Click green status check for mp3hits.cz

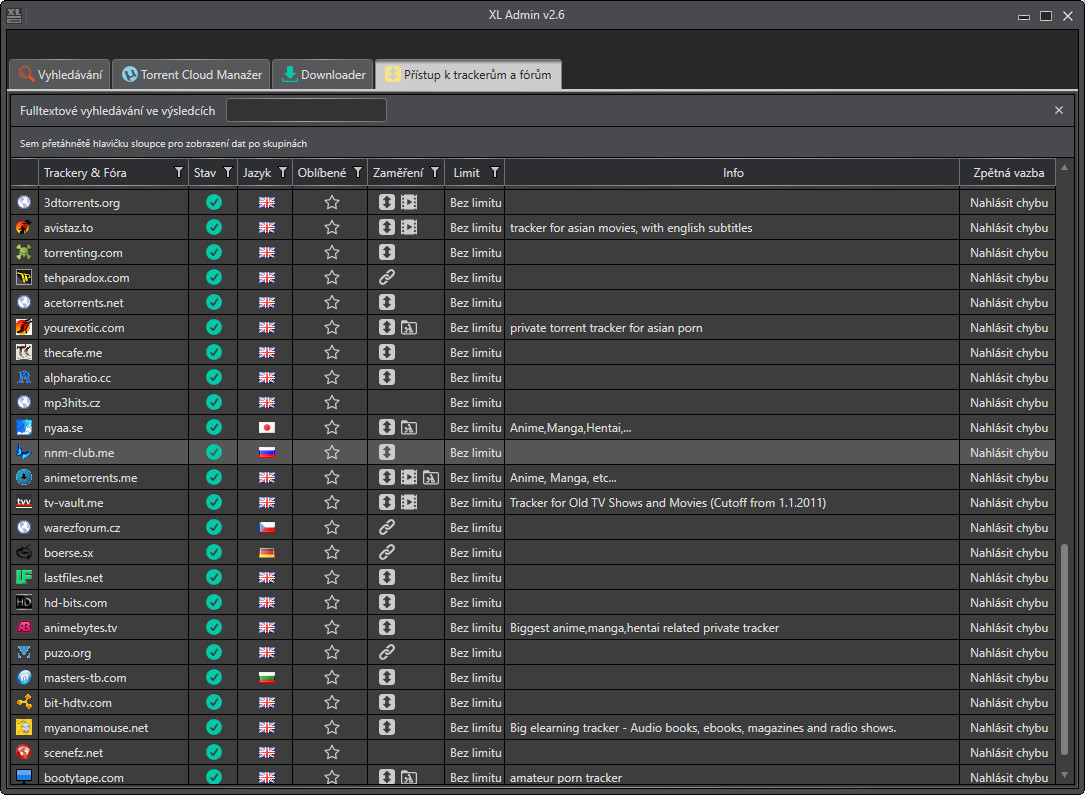(214, 402)
